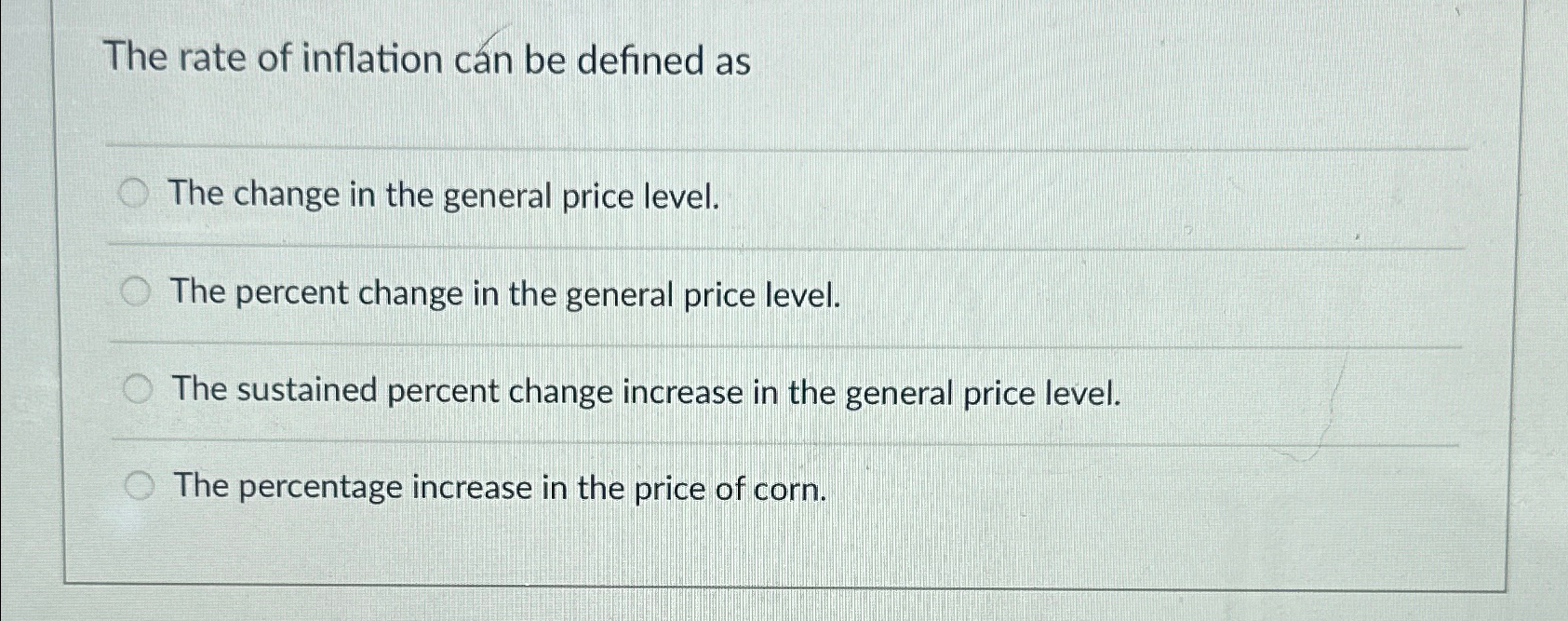Choose the answer about percent change

point(507,294)
